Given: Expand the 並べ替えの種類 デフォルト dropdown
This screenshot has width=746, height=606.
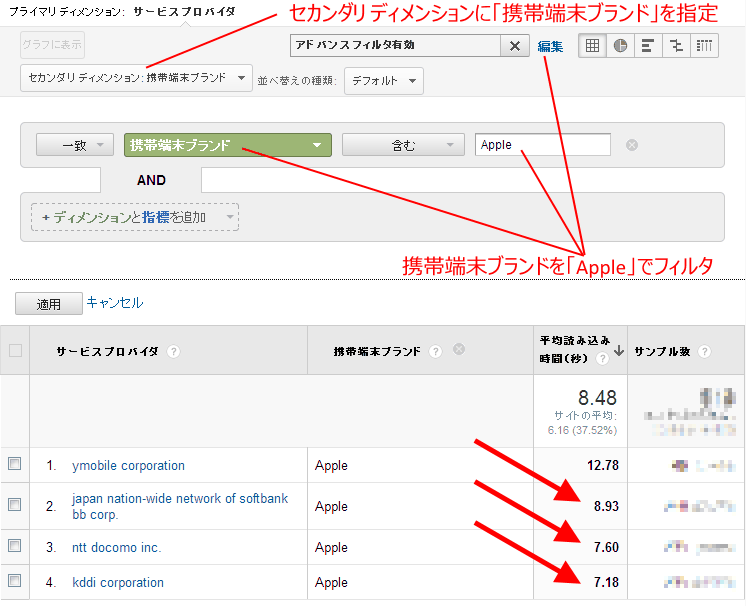Looking at the screenshot, I should (x=383, y=80).
